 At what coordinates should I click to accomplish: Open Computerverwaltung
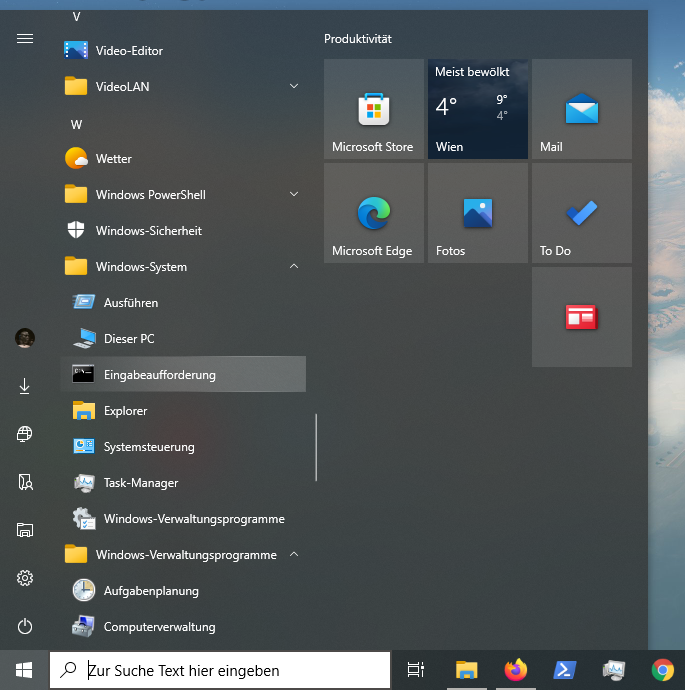pos(183,627)
